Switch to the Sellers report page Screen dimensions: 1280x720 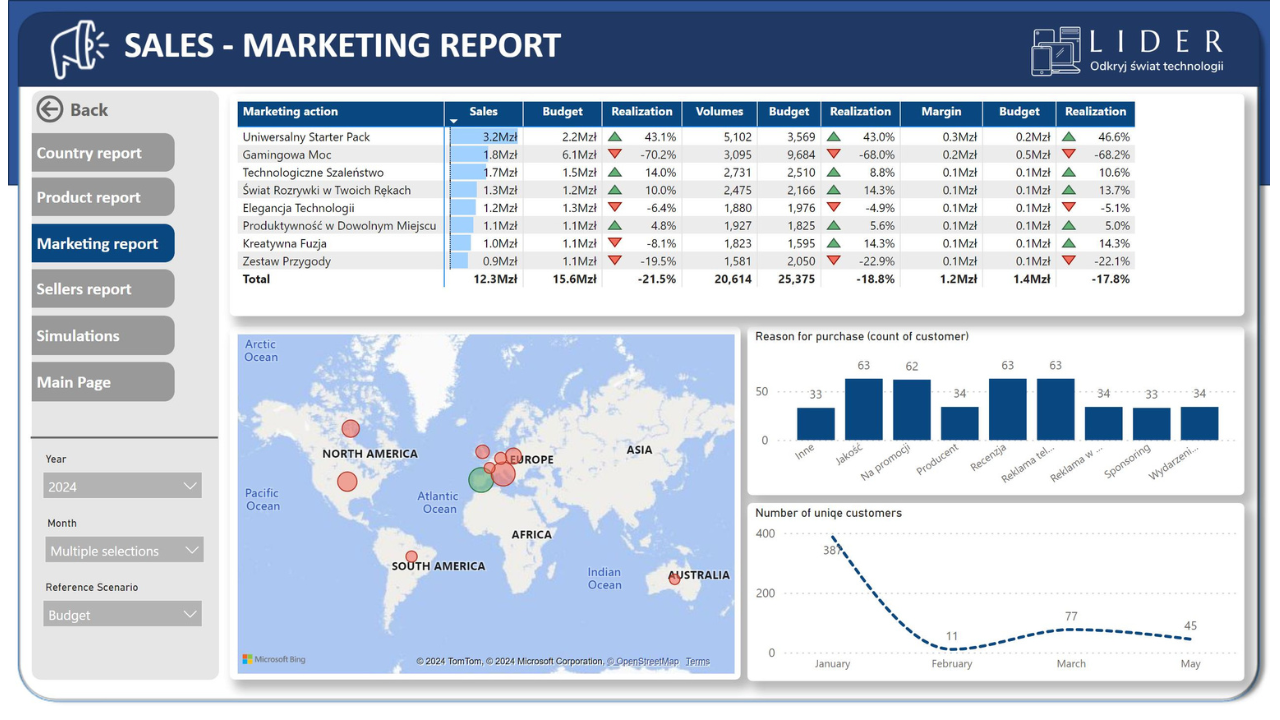click(x=103, y=289)
